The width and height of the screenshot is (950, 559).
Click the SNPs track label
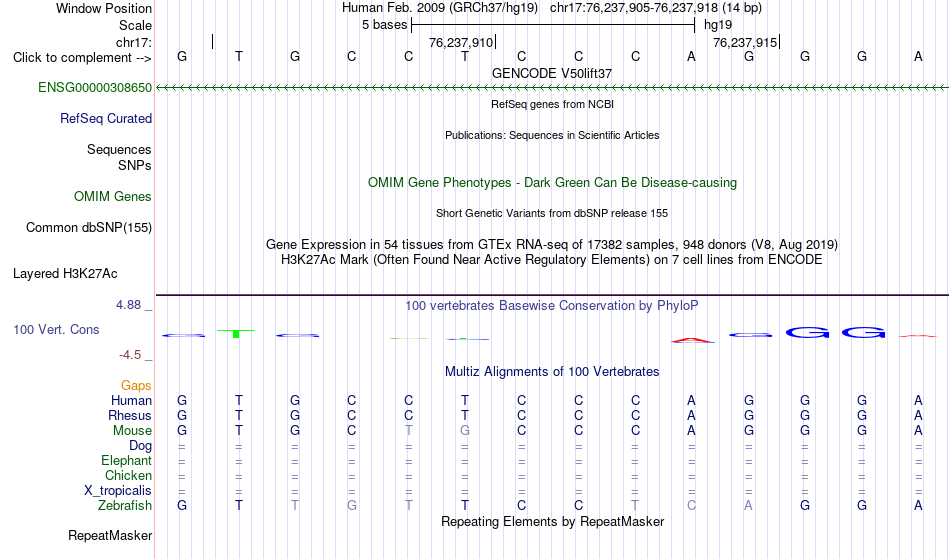(135, 165)
